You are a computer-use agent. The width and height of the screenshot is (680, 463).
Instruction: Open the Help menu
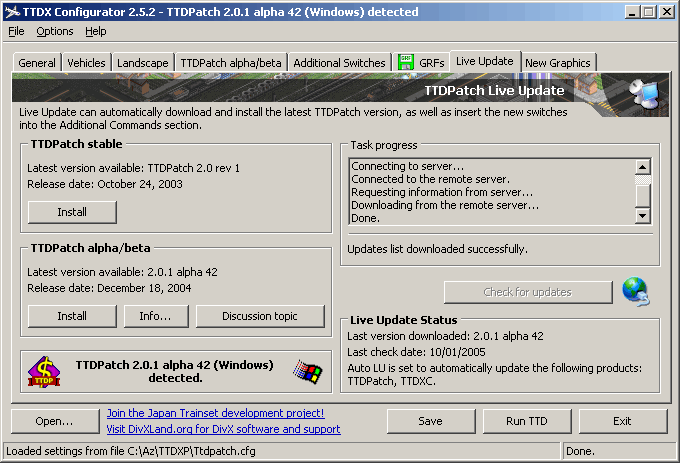[x=95, y=31]
